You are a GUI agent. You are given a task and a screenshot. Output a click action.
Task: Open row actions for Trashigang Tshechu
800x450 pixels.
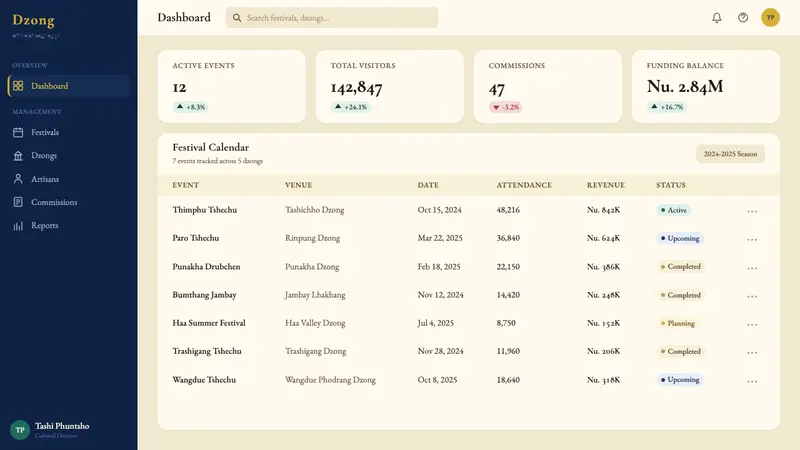point(752,352)
